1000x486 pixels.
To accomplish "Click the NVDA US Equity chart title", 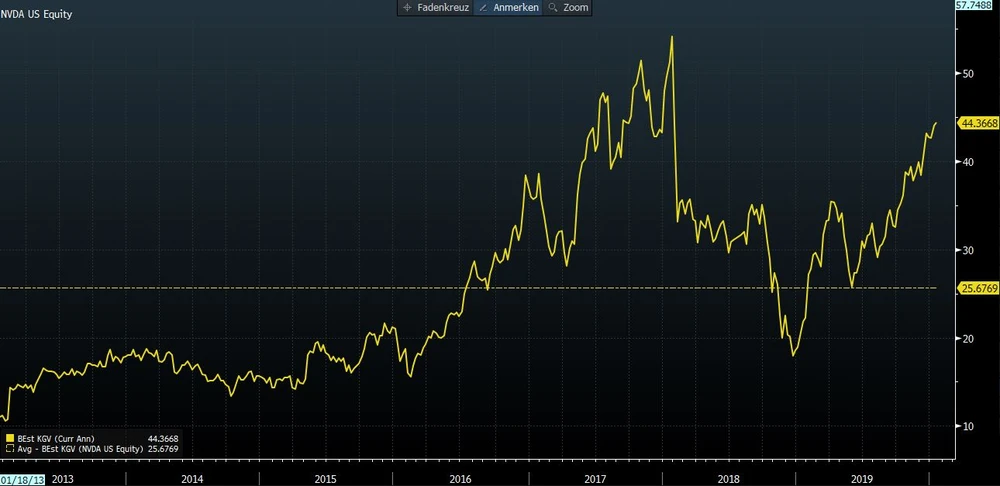I will point(36,15).
